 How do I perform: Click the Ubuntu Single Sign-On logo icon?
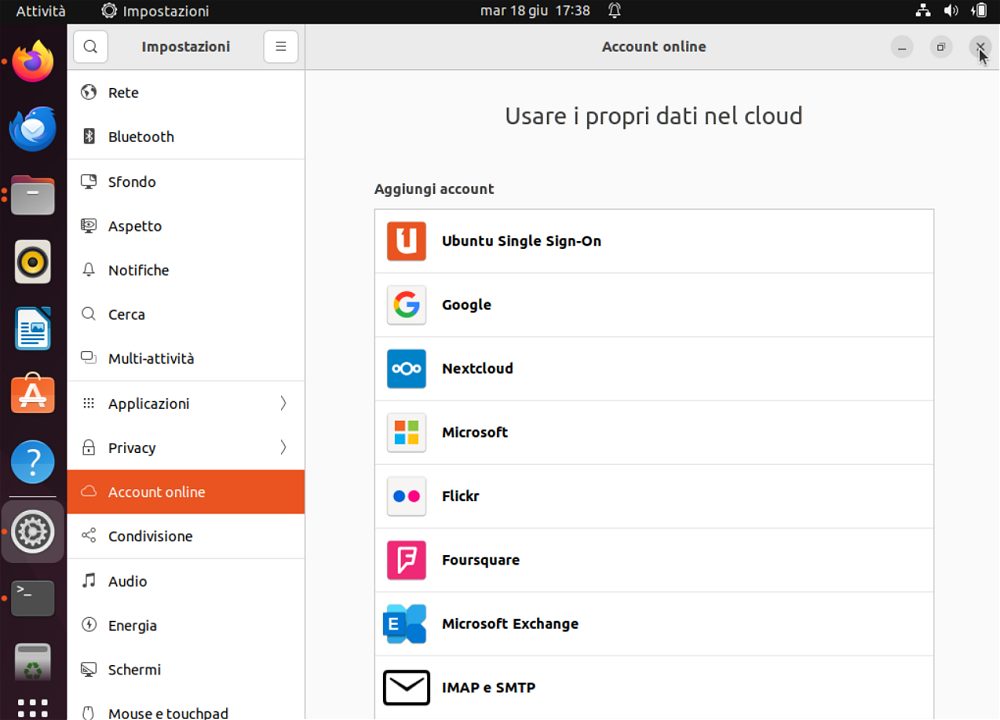coord(406,241)
